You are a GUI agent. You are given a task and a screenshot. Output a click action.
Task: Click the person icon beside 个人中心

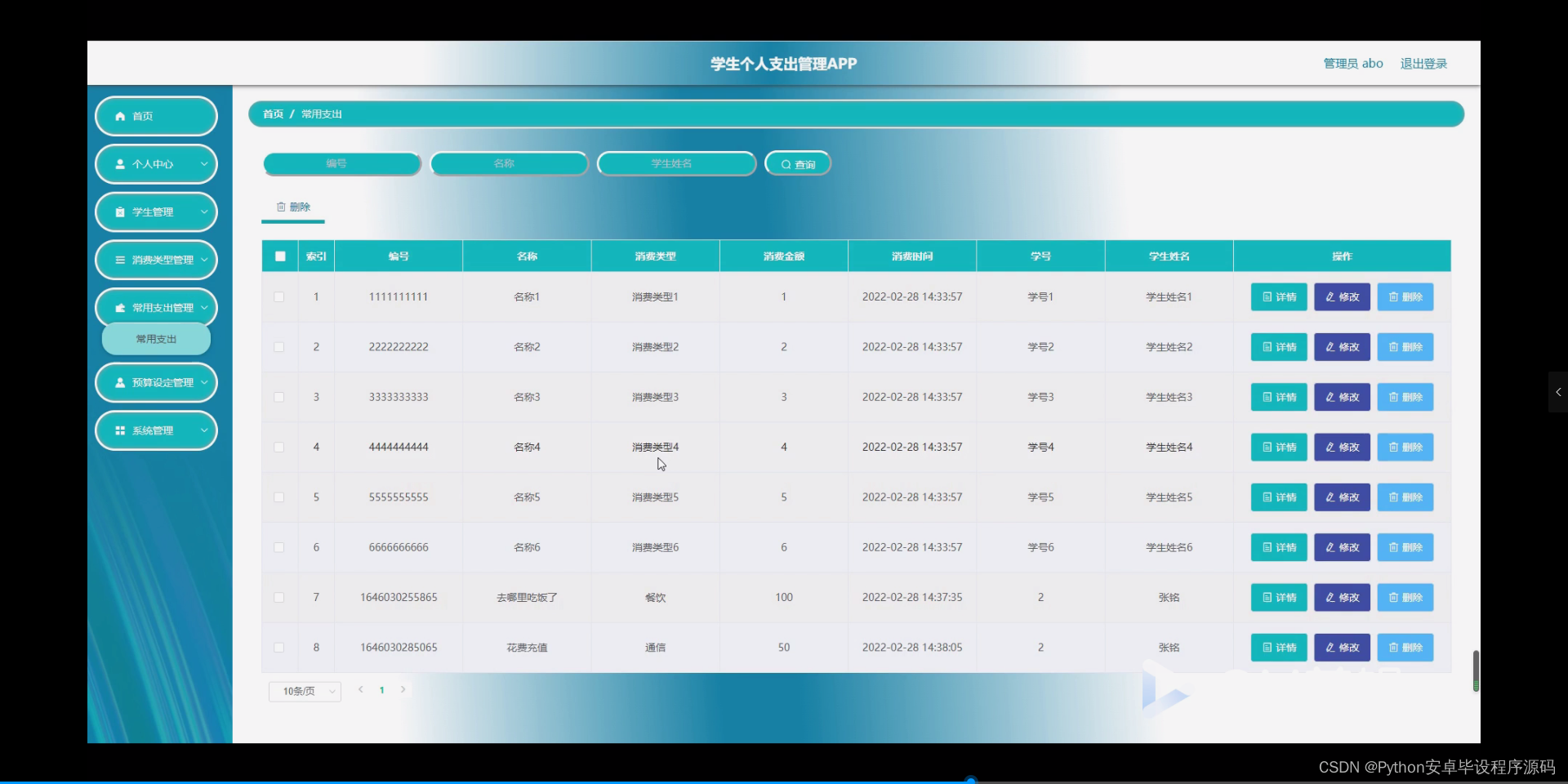[x=119, y=164]
